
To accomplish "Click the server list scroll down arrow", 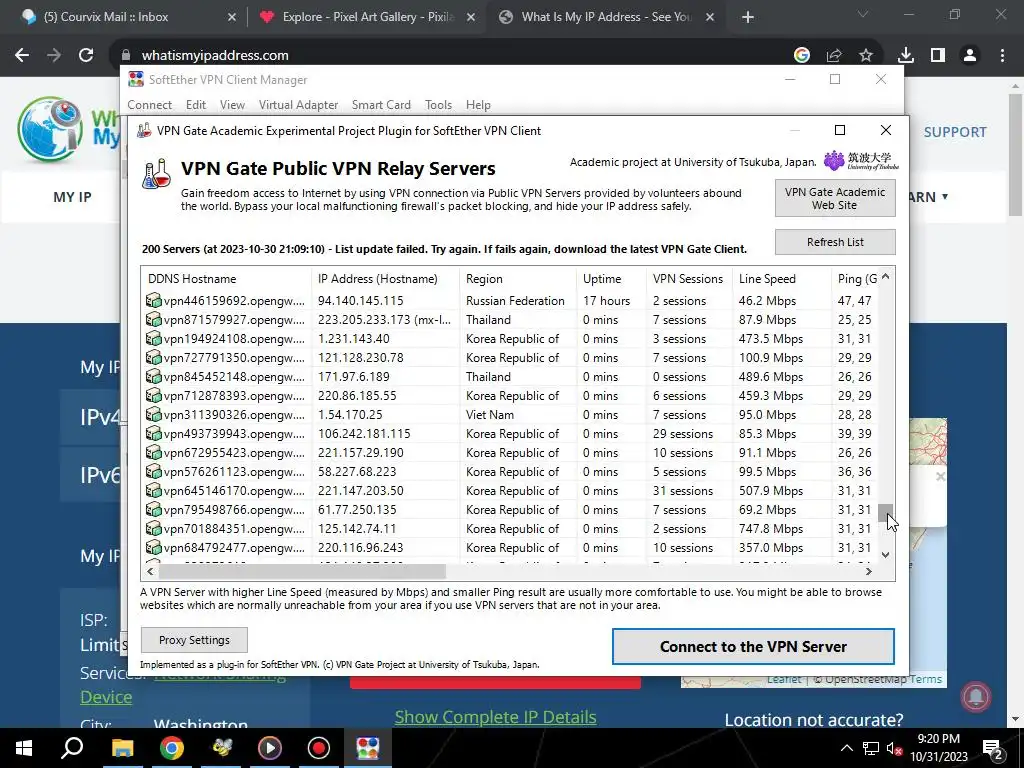I will tap(886, 554).
